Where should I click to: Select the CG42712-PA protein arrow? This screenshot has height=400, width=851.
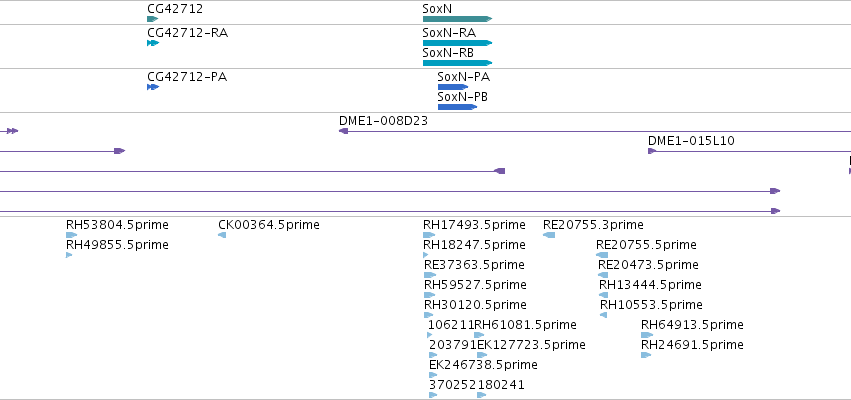point(153,87)
